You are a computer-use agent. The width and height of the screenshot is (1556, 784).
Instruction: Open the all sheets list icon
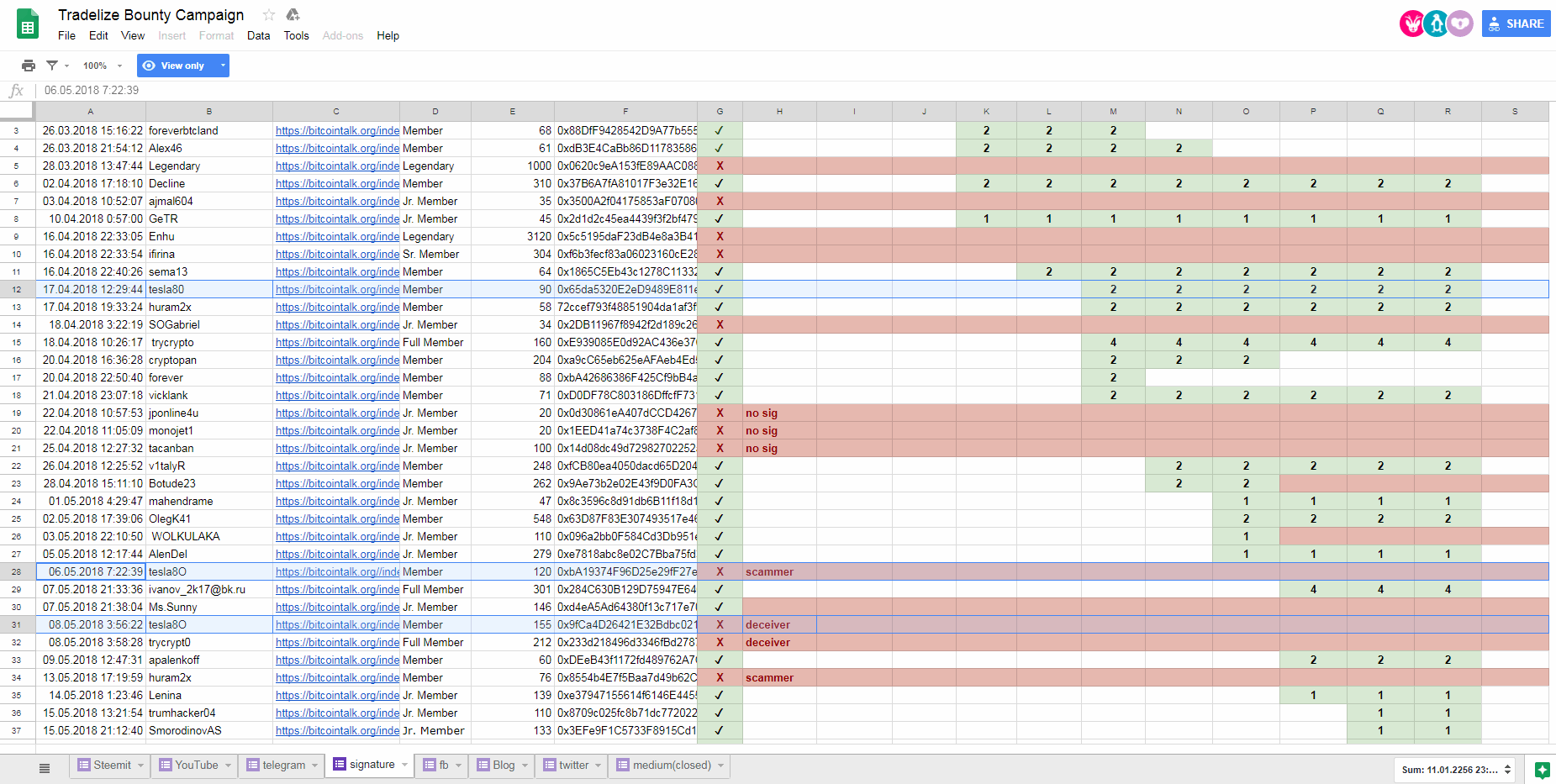45,768
